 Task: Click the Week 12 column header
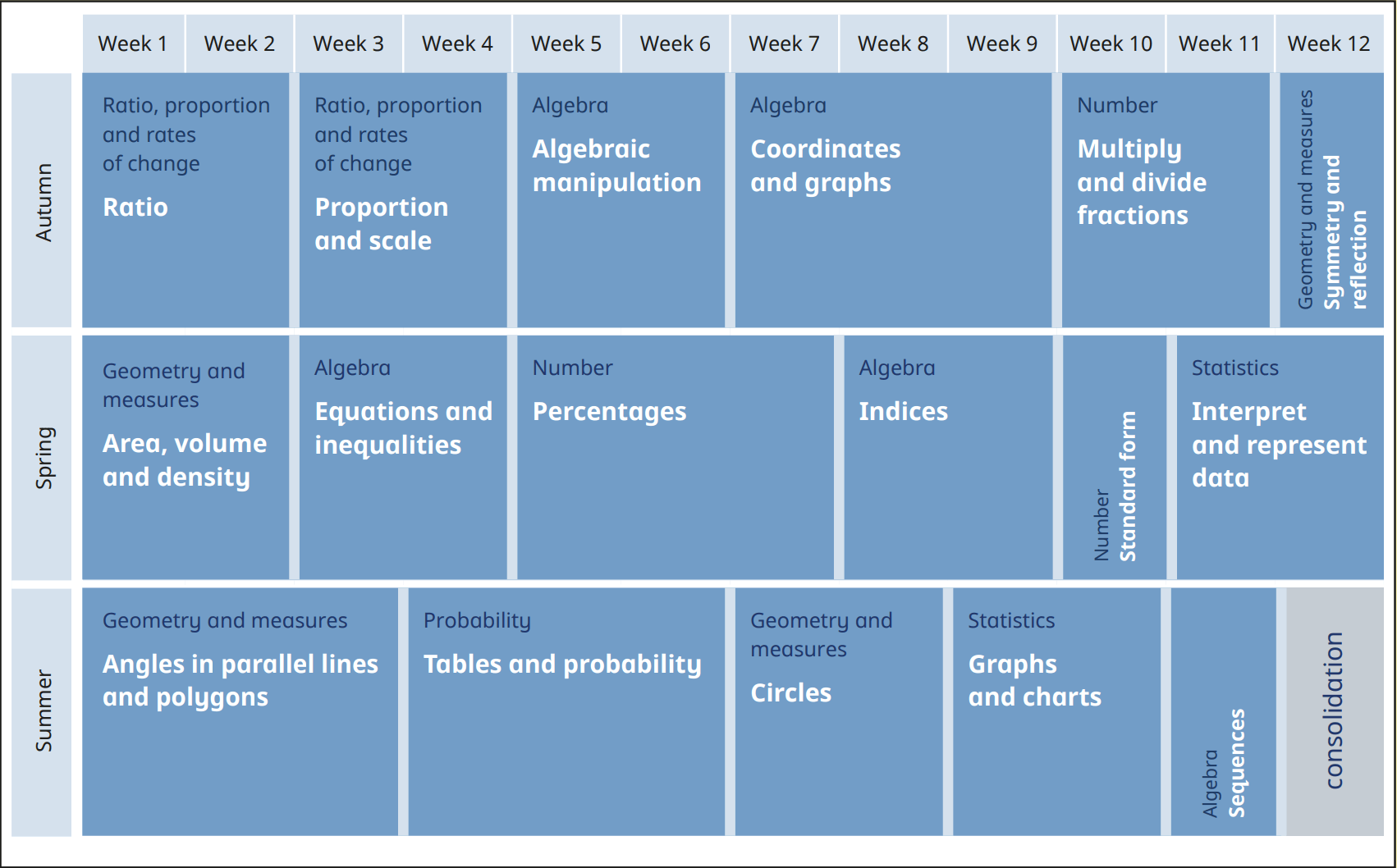[1328, 43]
